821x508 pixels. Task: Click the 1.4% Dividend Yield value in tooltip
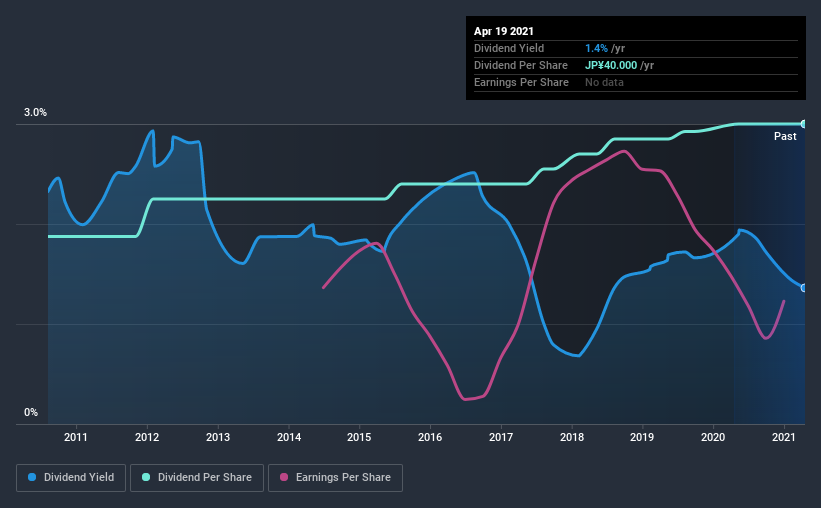click(596, 48)
